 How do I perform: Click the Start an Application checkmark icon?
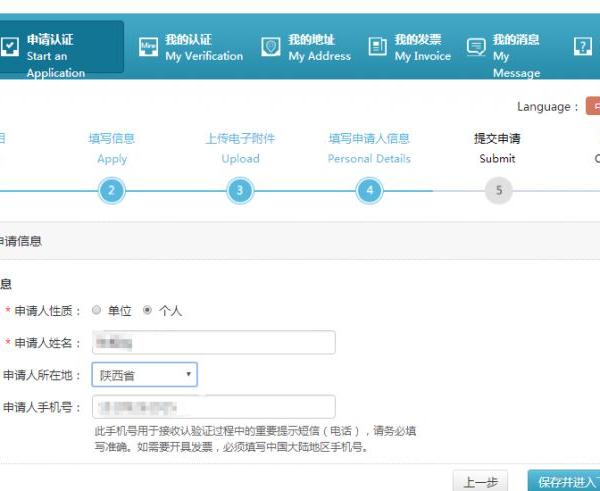click(9, 46)
